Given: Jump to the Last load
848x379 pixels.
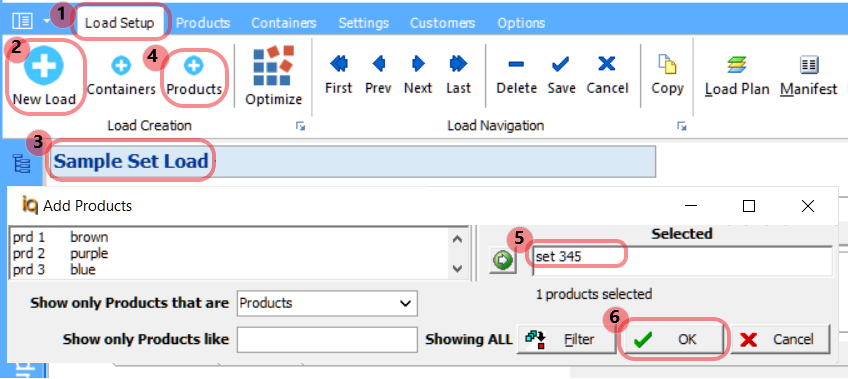Looking at the screenshot, I should point(458,64).
